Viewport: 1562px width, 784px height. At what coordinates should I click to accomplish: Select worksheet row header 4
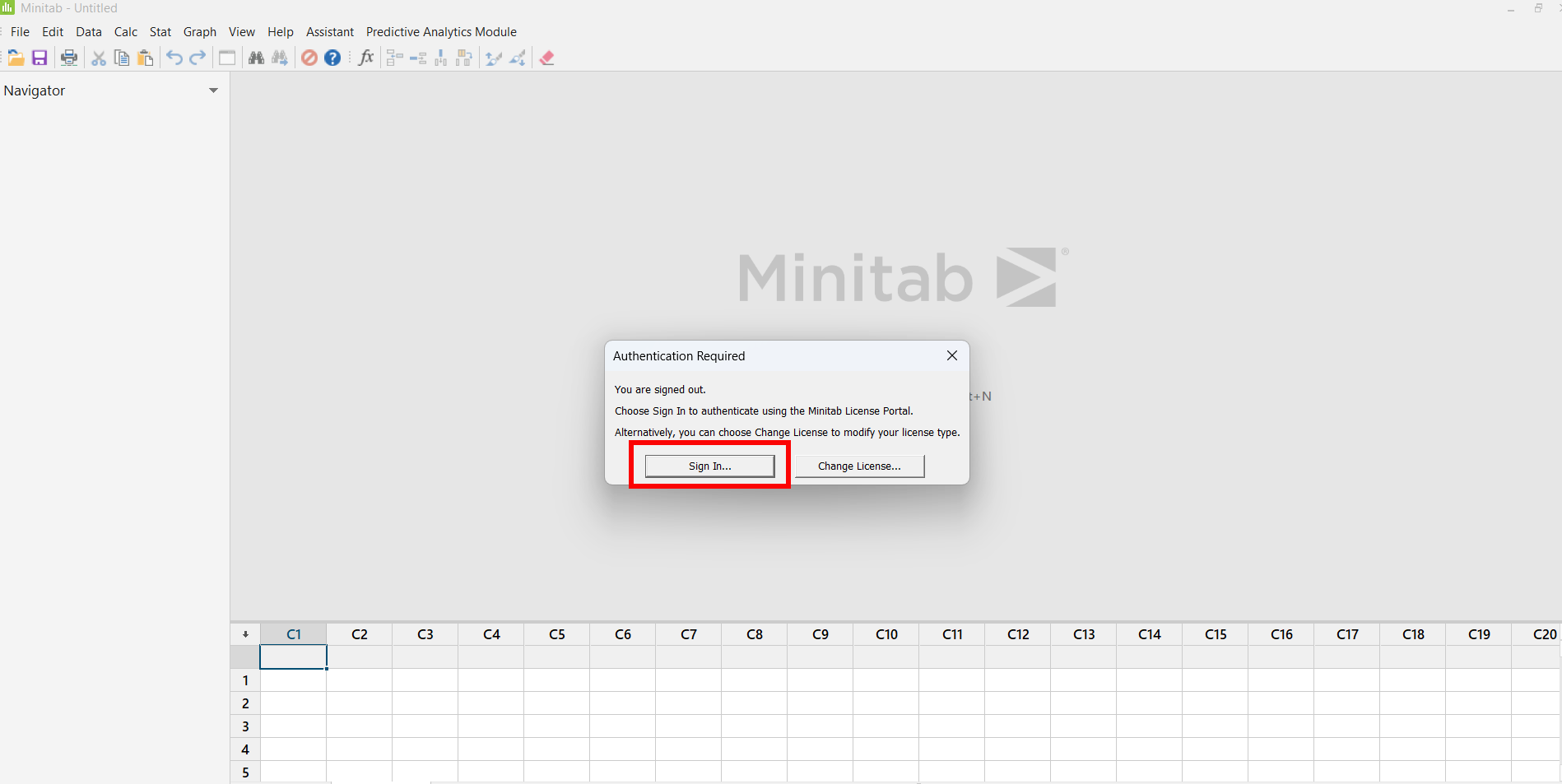(x=245, y=749)
